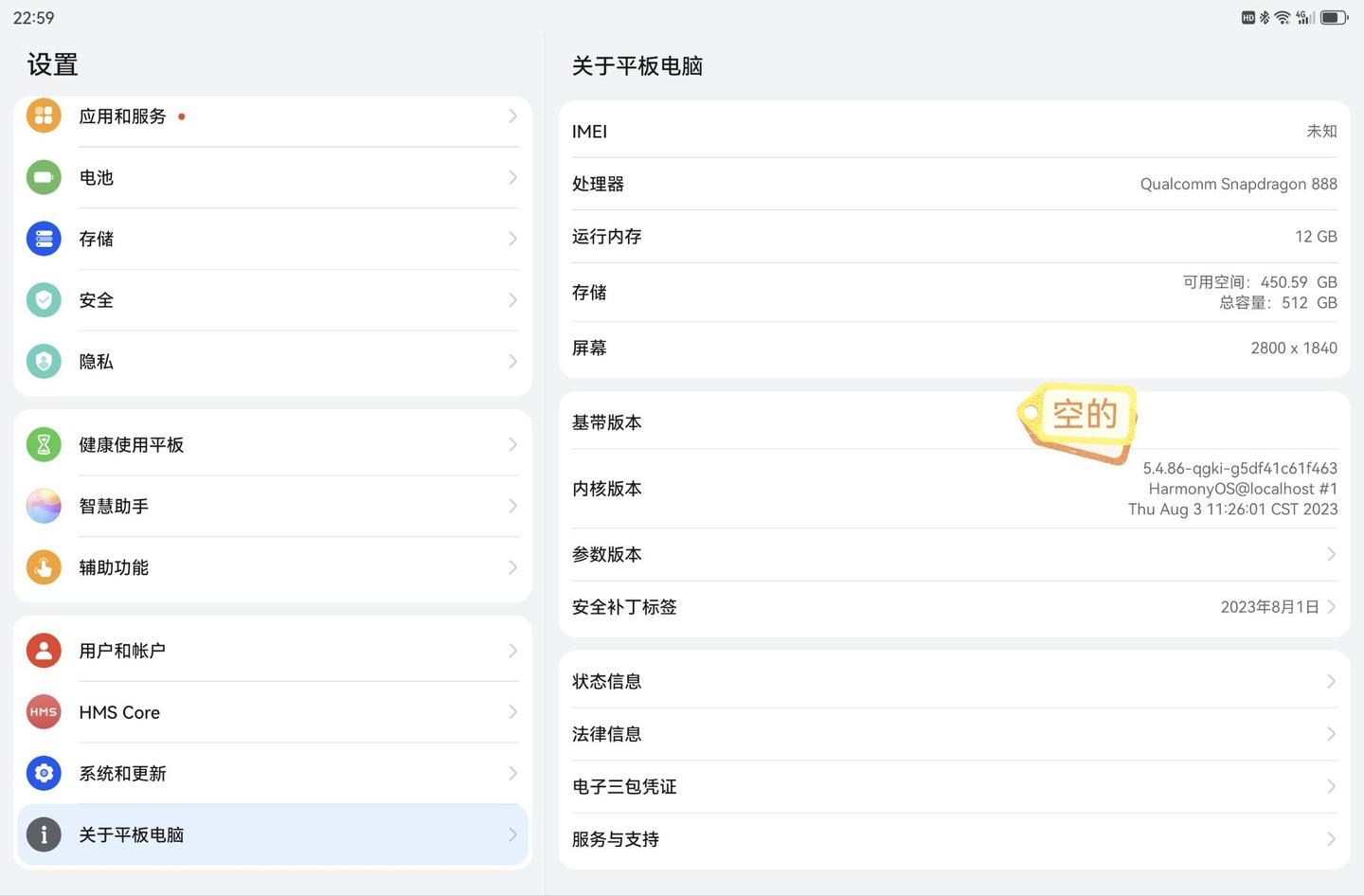Image resolution: width=1364 pixels, height=896 pixels.
Task: Tap the orange Apps and Services icon
Action: pyautogui.click(x=44, y=116)
